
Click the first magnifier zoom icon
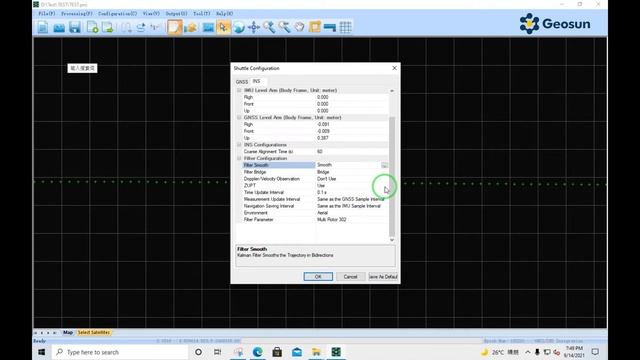(x=269, y=27)
